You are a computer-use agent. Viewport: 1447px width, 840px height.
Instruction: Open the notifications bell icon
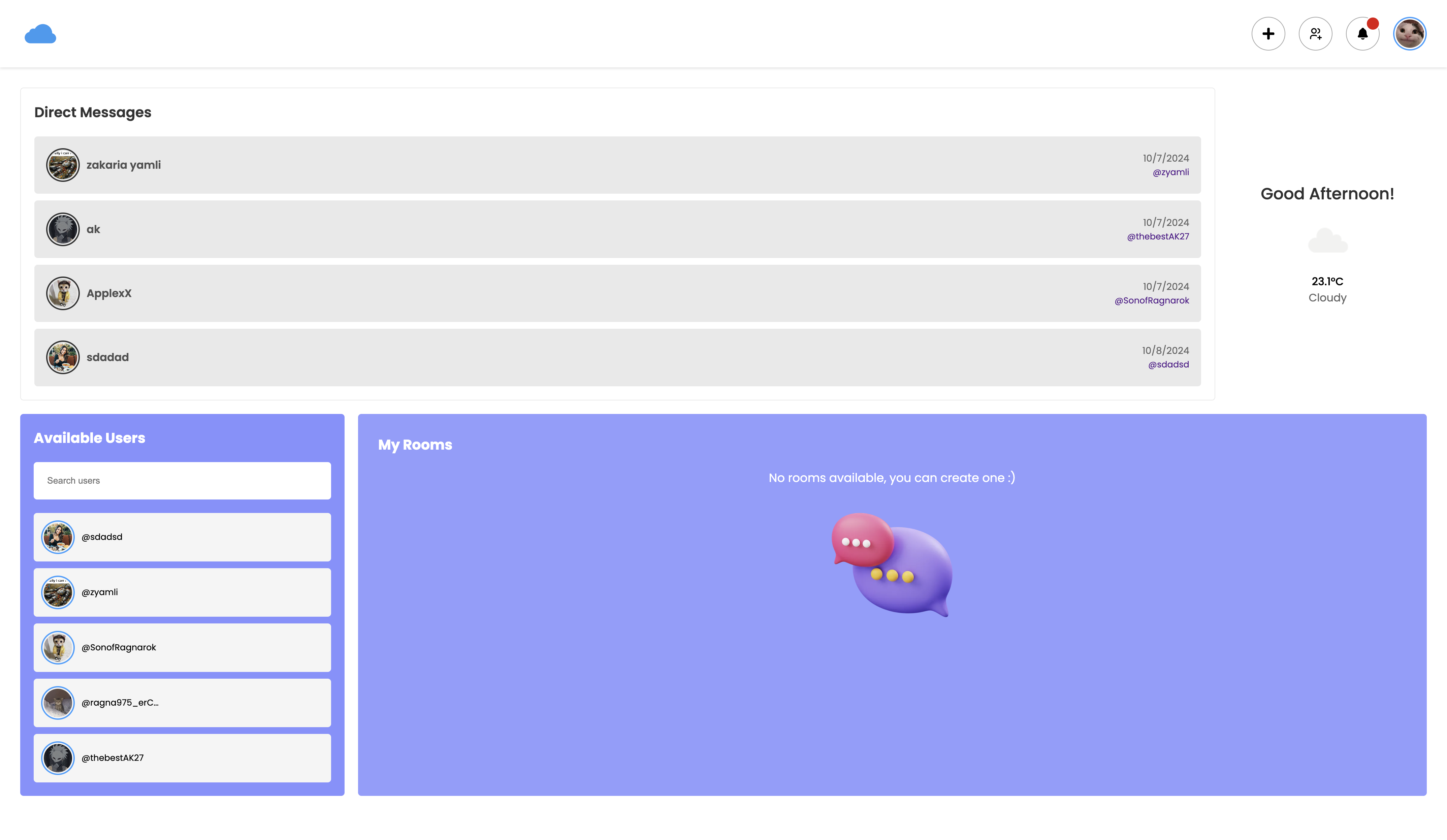pos(1362,33)
